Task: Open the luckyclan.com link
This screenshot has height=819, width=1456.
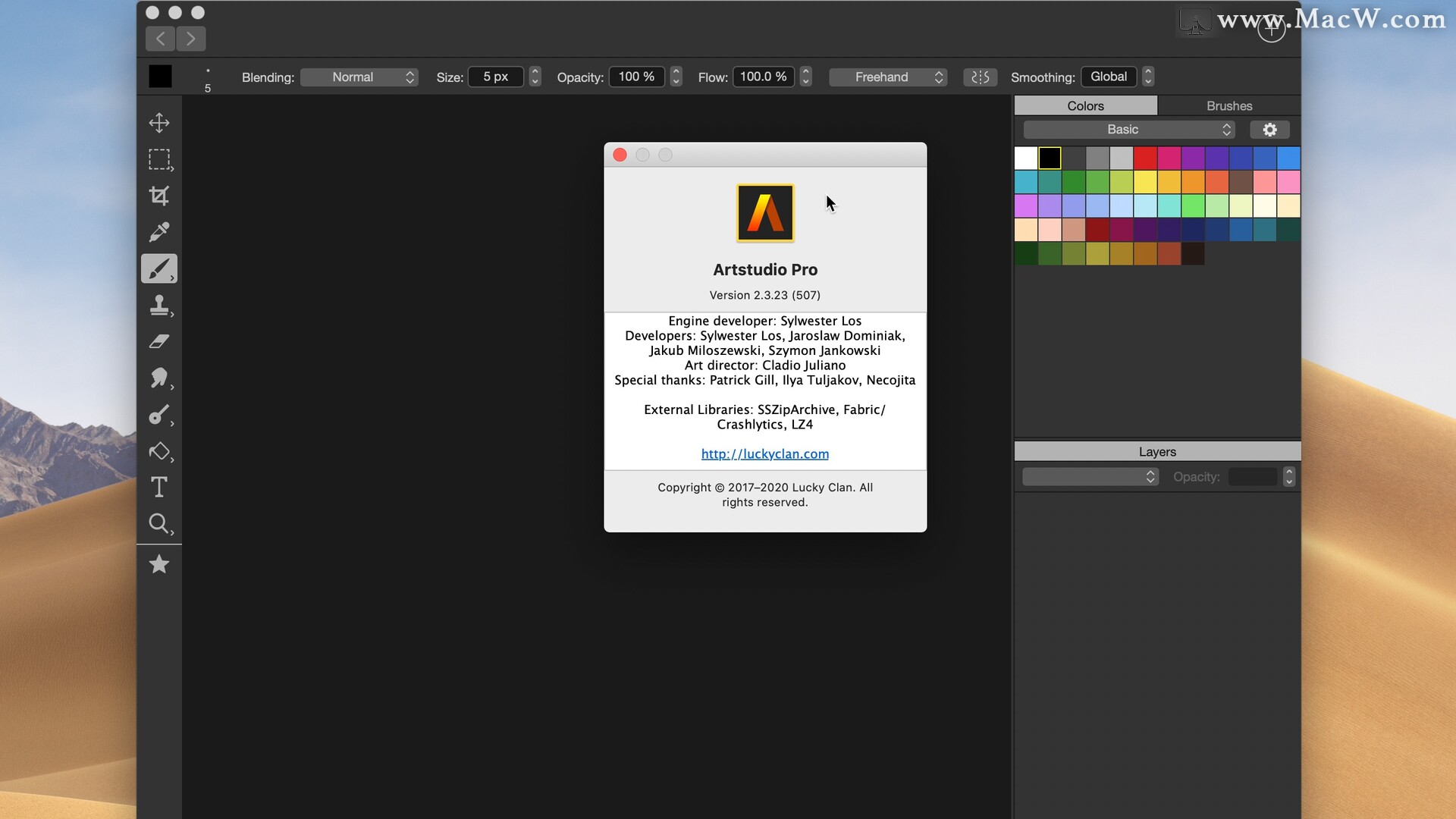Action: point(764,453)
